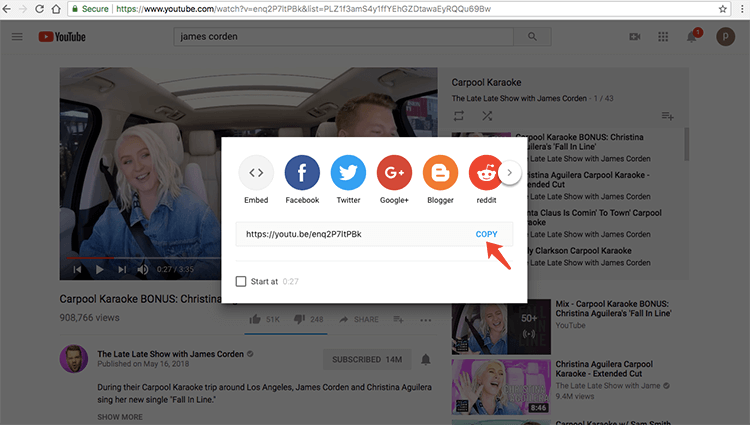Open the Mix - Carpool Karaoke BONUS thumbnail
Viewport: 750px width, 425px height.
coord(501,327)
